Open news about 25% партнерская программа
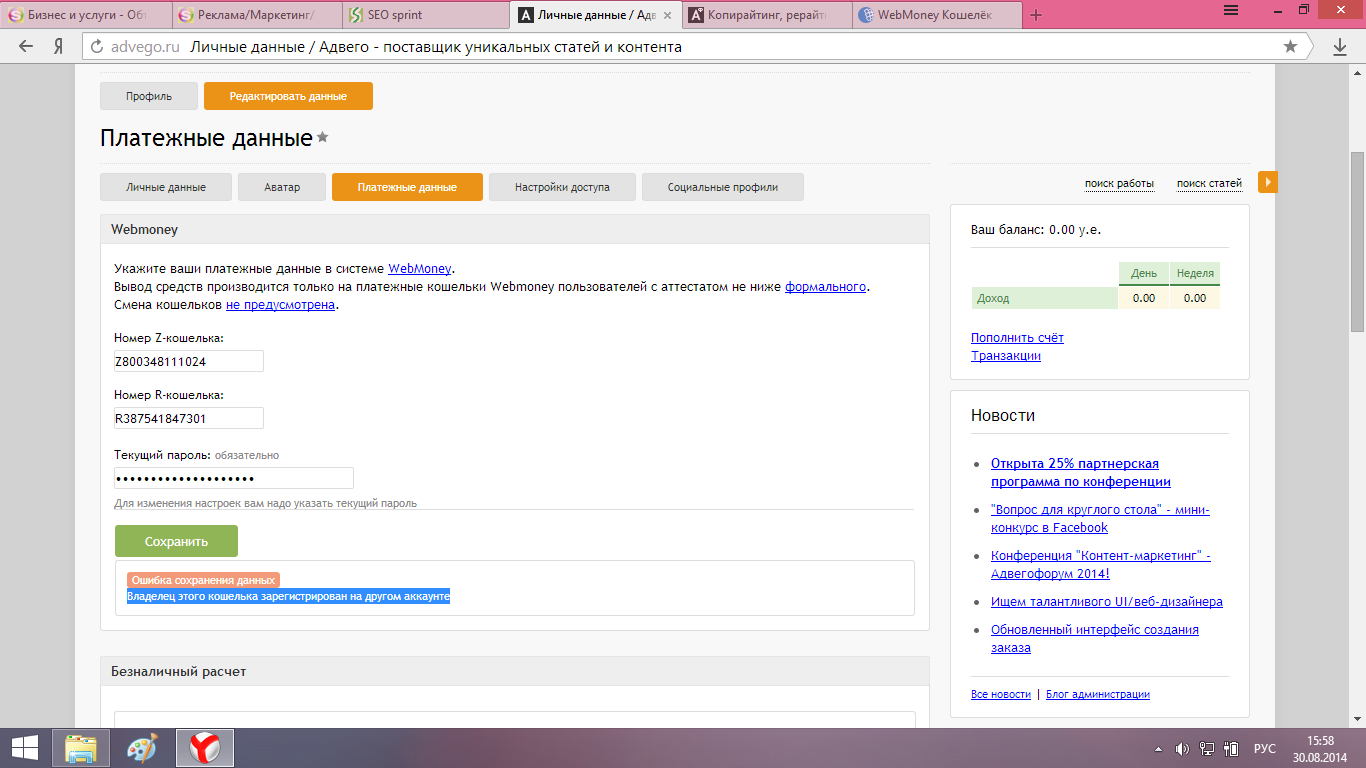 click(1081, 472)
